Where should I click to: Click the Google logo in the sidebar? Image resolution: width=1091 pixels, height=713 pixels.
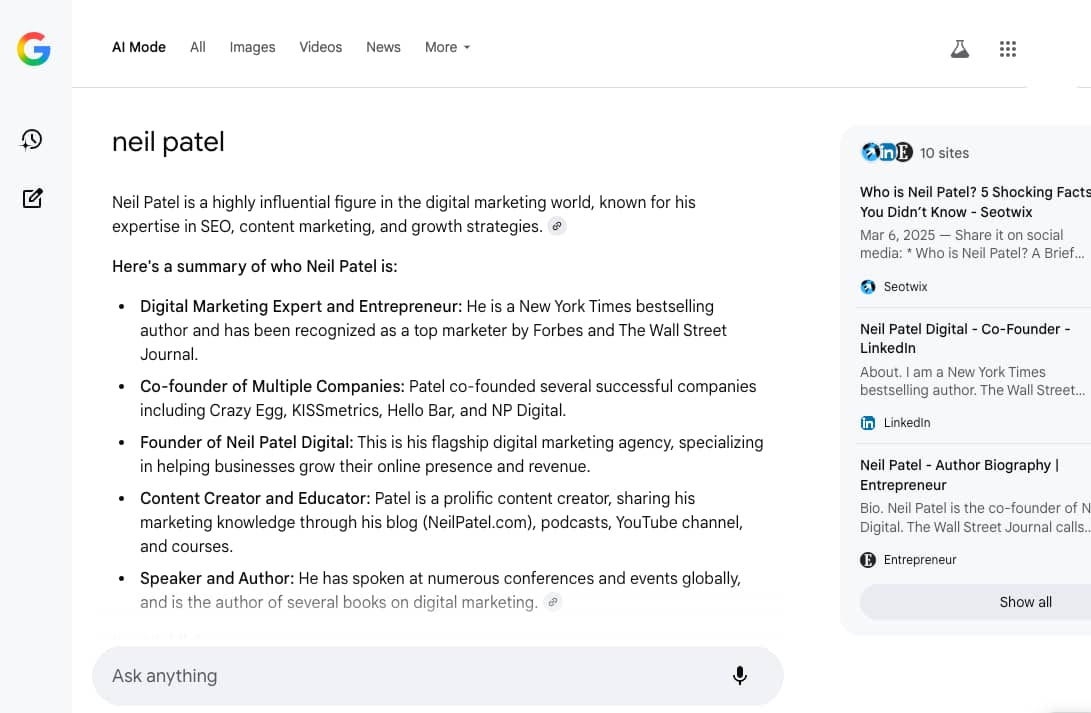click(34, 48)
